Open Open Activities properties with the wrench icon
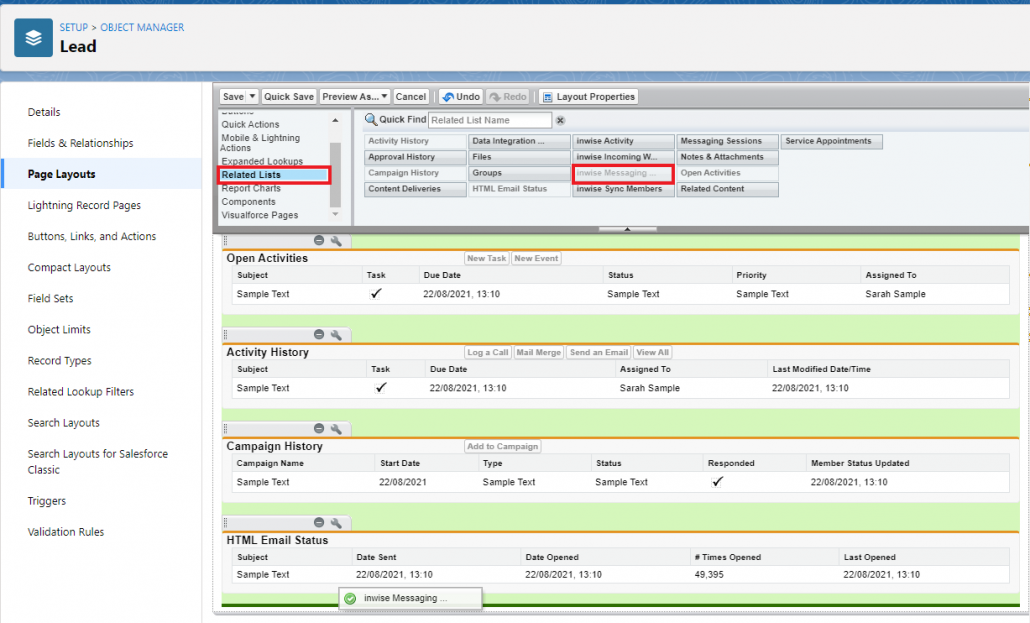The width and height of the screenshot is (1030, 623). (x=336, y=242)
